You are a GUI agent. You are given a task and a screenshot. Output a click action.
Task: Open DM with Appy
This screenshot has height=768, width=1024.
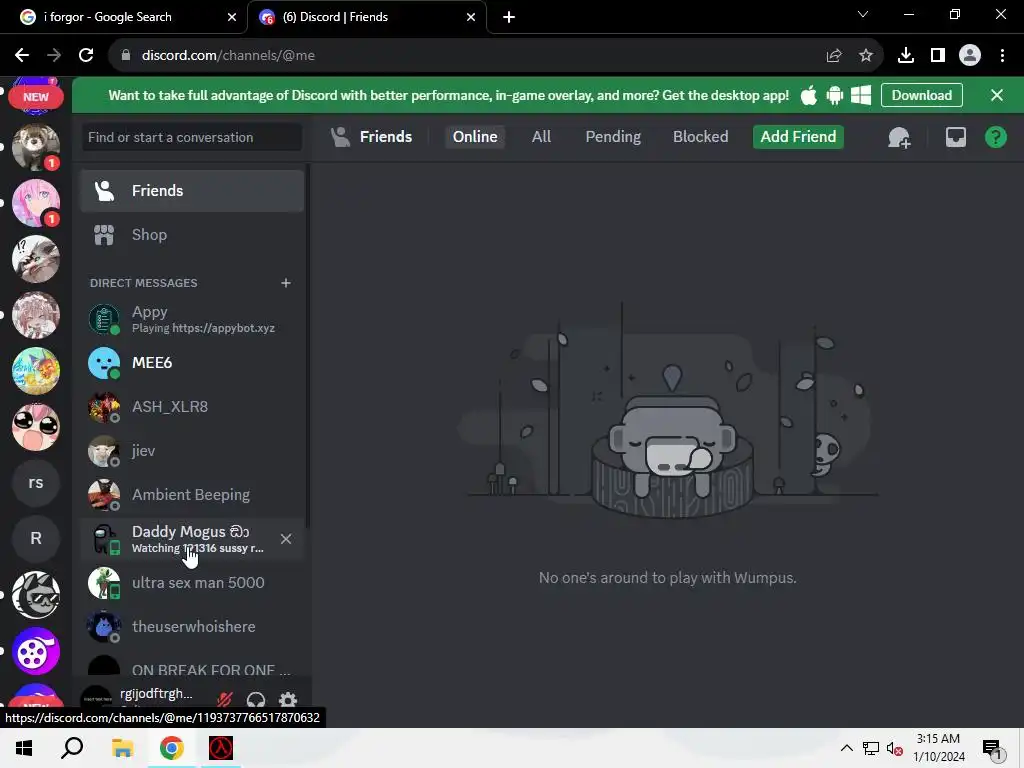(192, 319)
